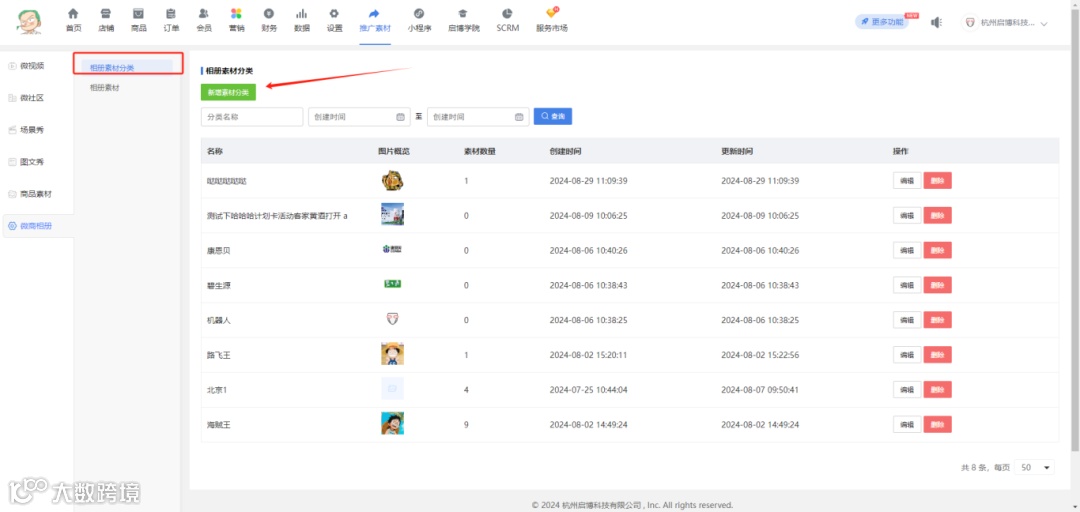Viewport: 1080px width, 512px height.
Task: Open the end 创建时间 date picker
Action: pos(478,117)
